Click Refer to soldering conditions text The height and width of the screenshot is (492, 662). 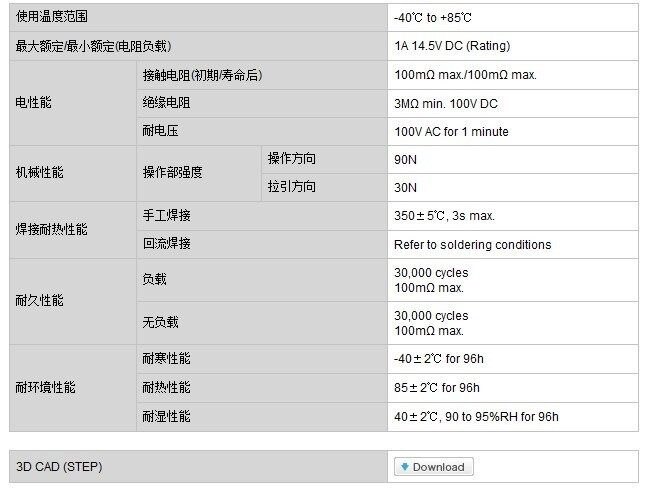[x=473, y=244]
